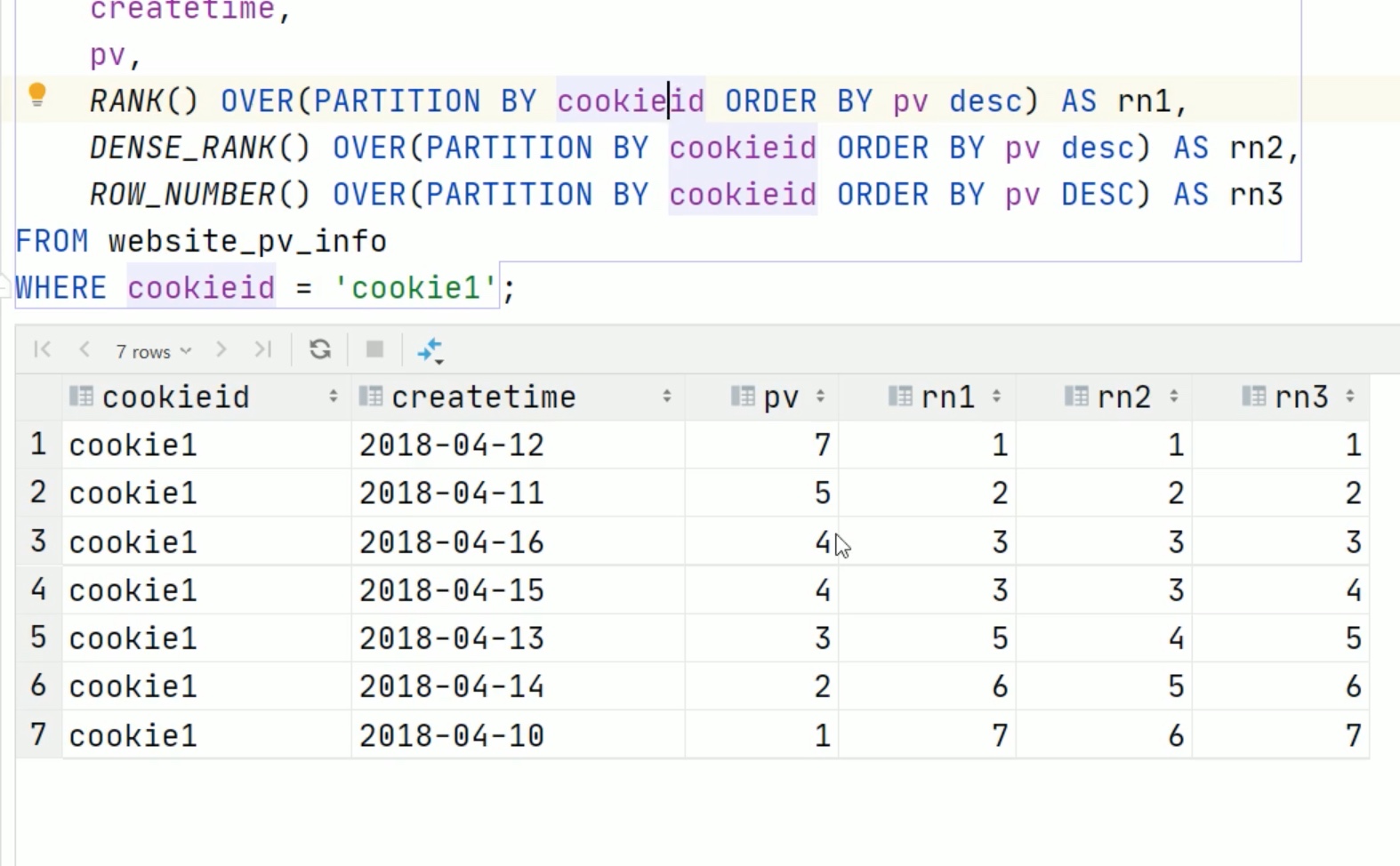Click the RANK() function in the editor
The height and width of the screenshot is (866, 1400).
pos(144,101)
